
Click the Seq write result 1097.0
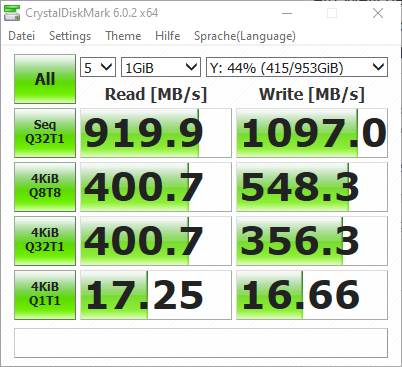pyautogui.click(x=312, y=133)
